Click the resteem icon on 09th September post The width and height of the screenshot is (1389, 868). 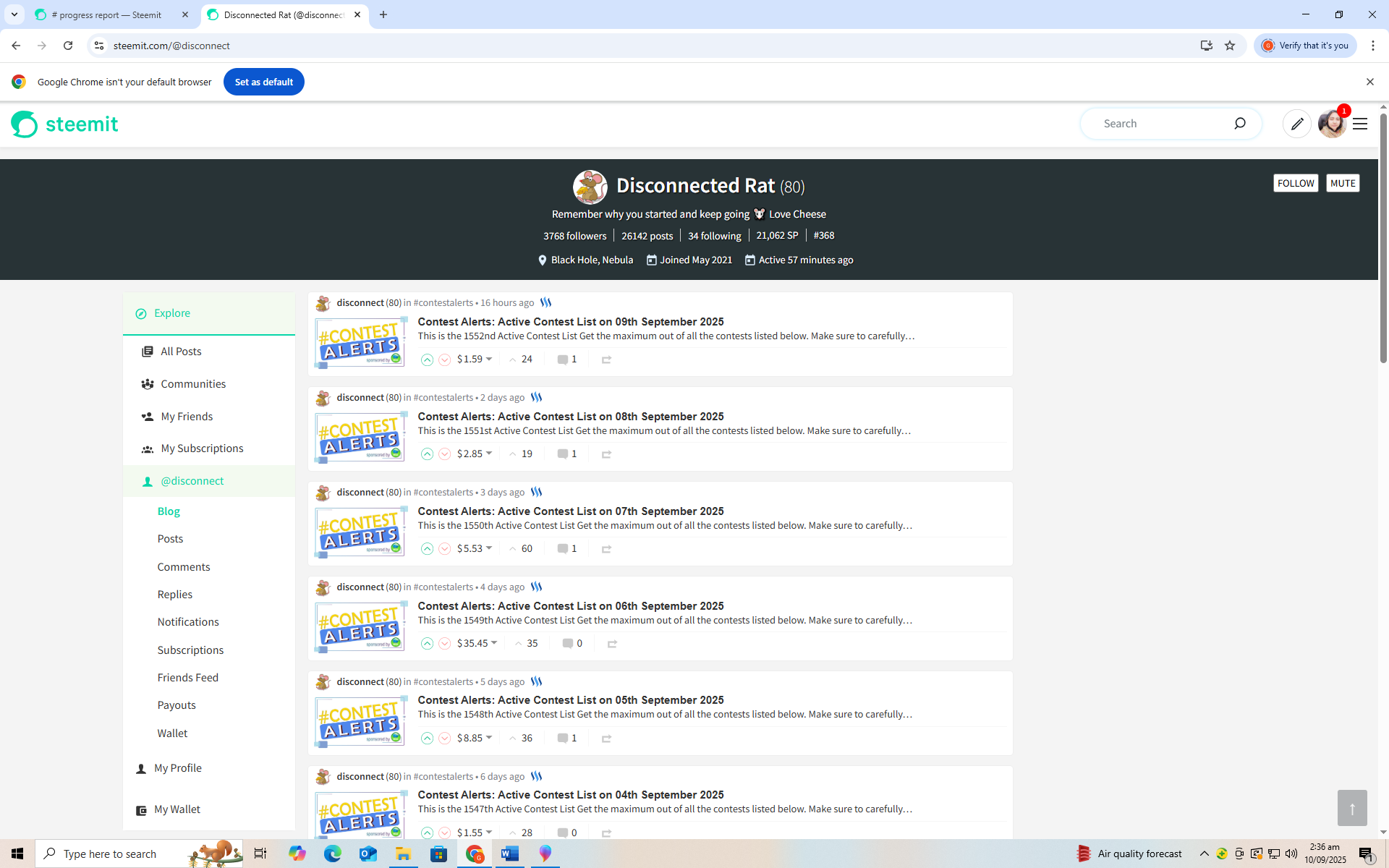(x=606, y=359)
